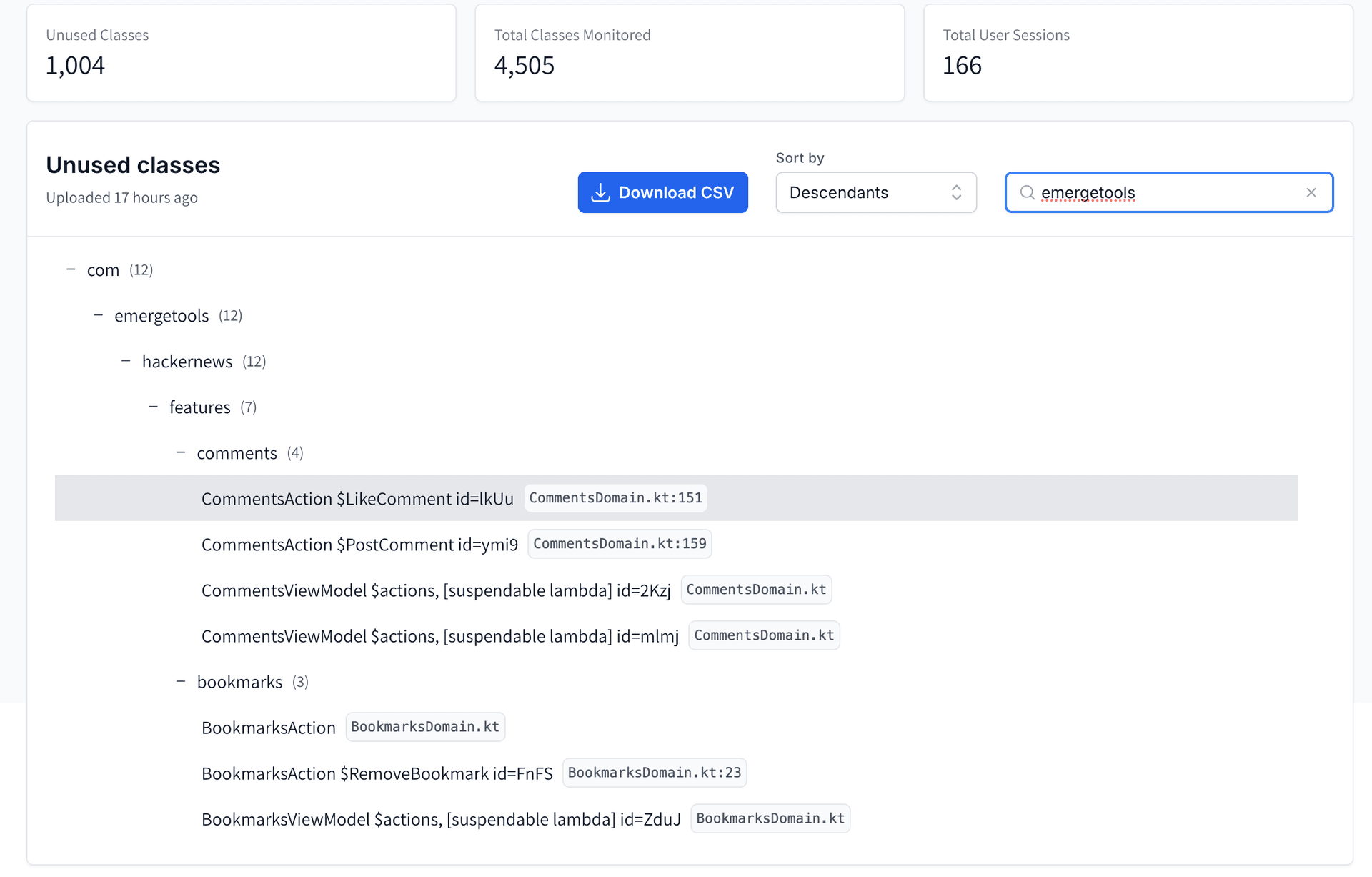Click the up-down chevron on the Descendants selector
The height and width of the screenshot is (877, 1372).
click(x=956, y=192)
